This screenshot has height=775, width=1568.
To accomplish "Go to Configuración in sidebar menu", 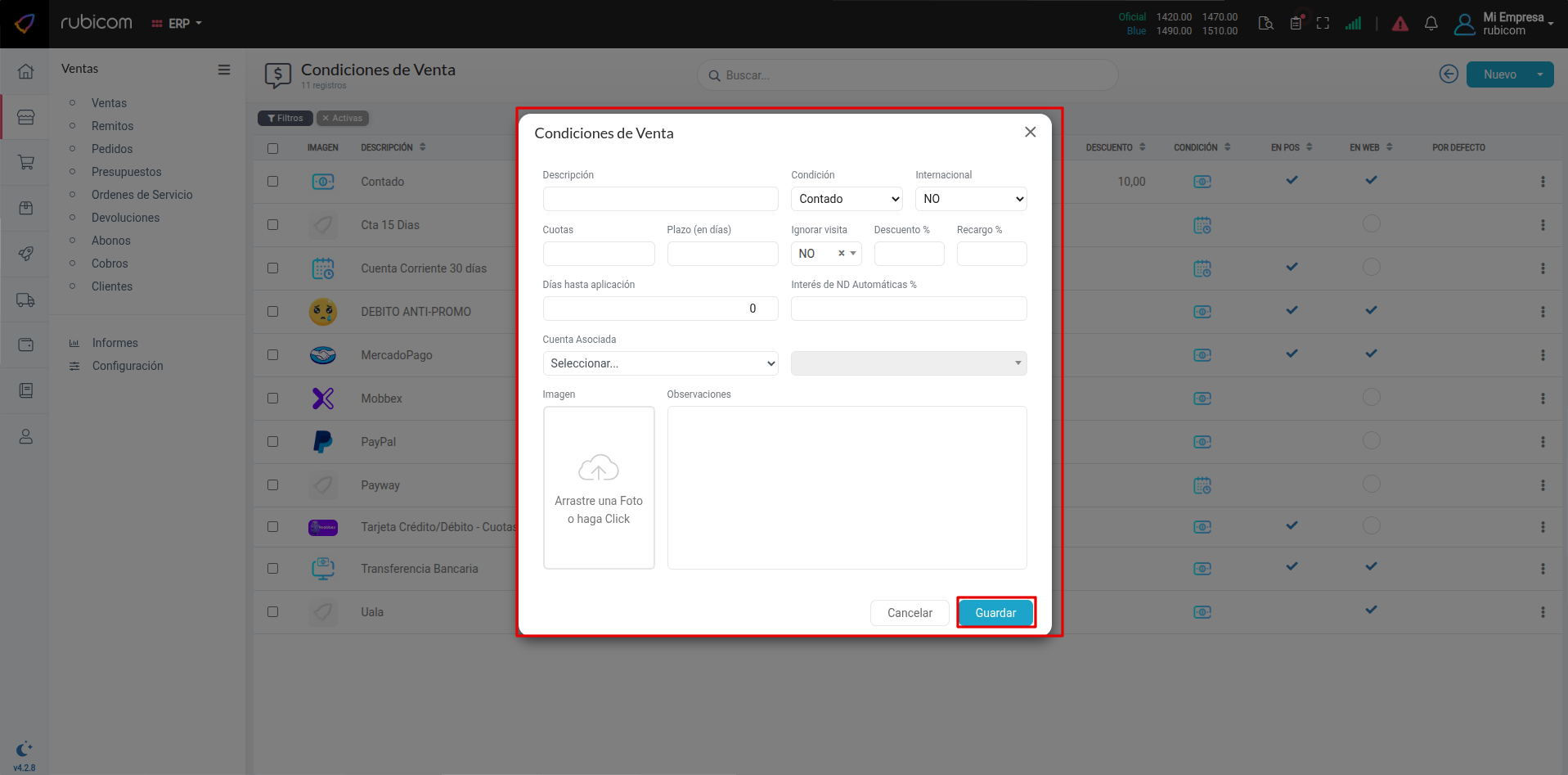I will pos(128,366).
